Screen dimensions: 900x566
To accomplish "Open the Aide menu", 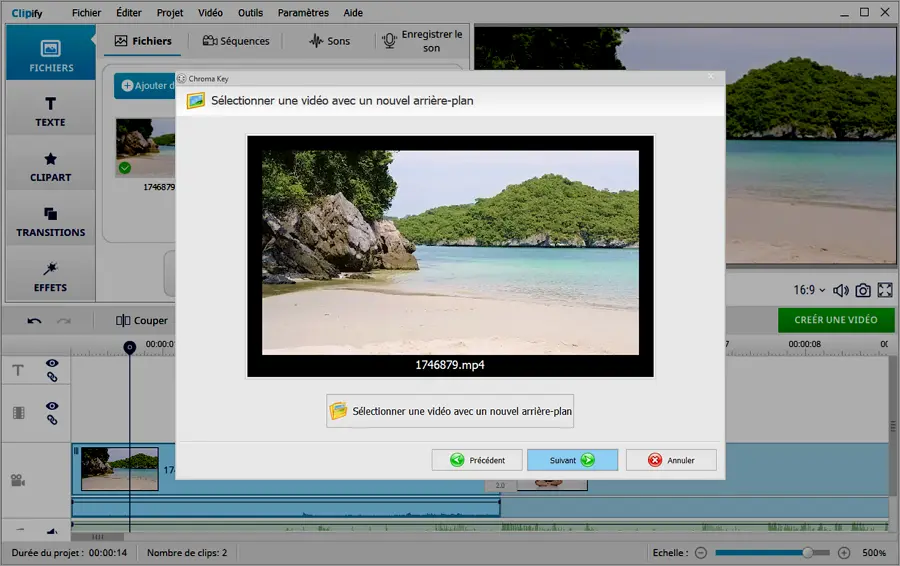I will pos(353,13).
